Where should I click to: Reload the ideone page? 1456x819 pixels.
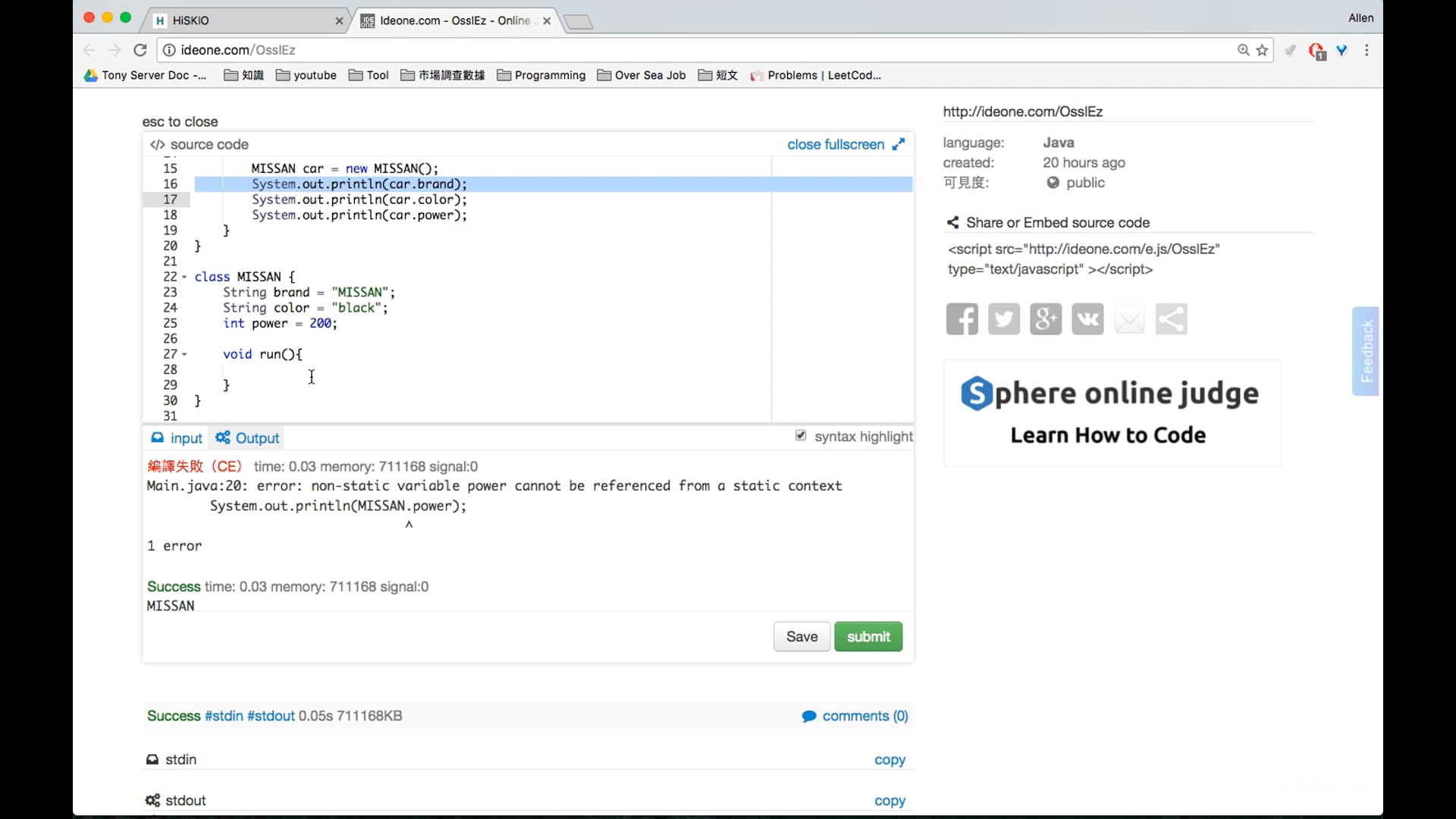click(140, 50)
